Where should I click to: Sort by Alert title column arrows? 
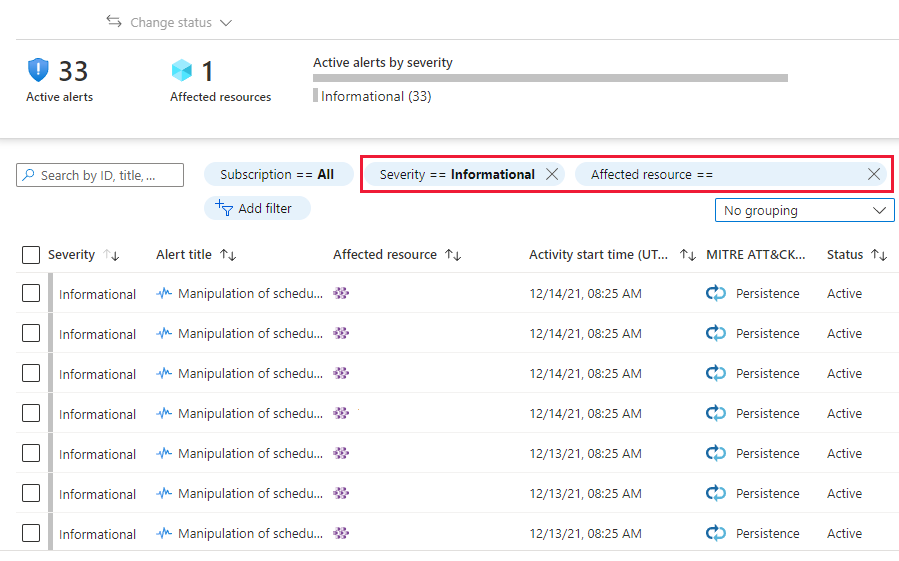(x=228, y=255)
